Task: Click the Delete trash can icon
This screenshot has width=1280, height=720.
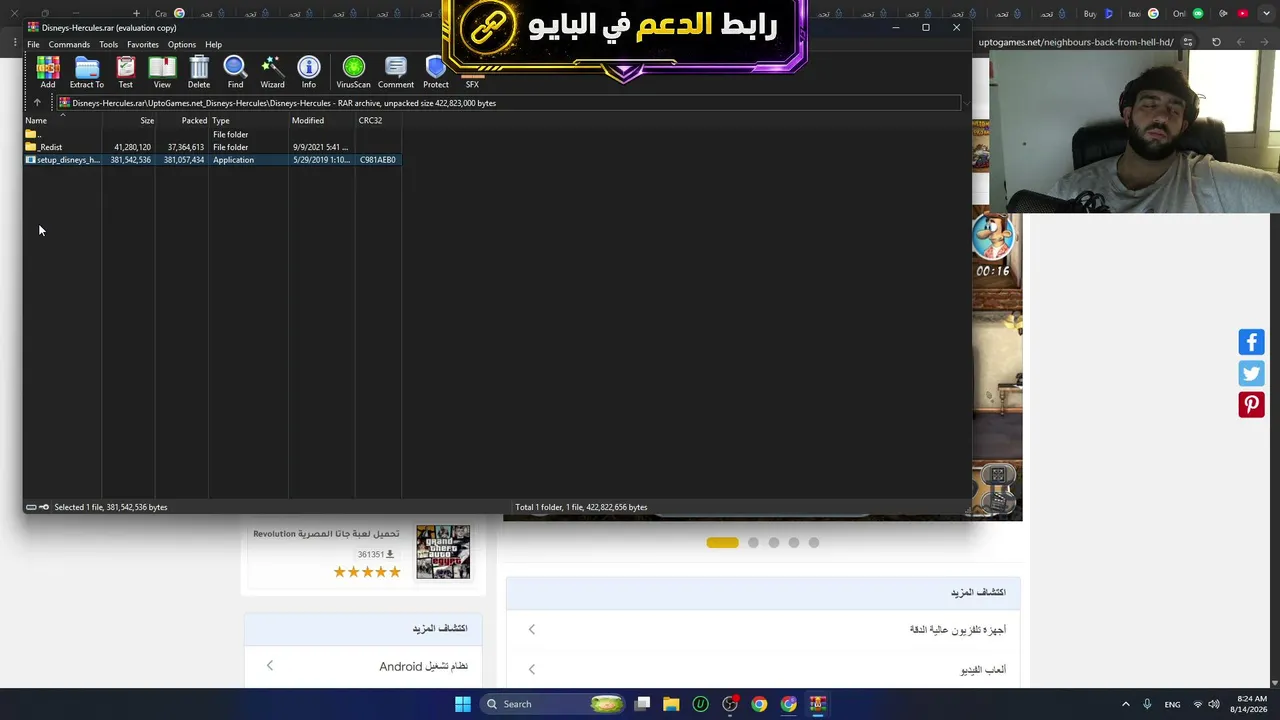Action: (x=199, y=72)
